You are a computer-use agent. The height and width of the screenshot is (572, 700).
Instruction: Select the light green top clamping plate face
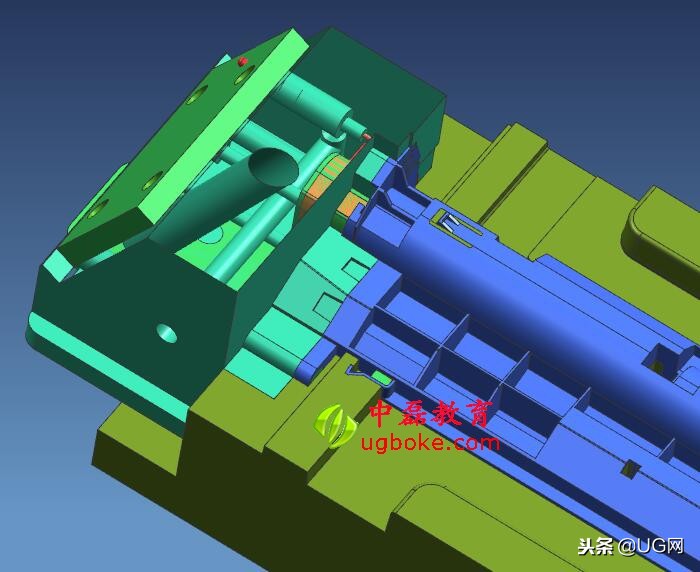point(223,127)
